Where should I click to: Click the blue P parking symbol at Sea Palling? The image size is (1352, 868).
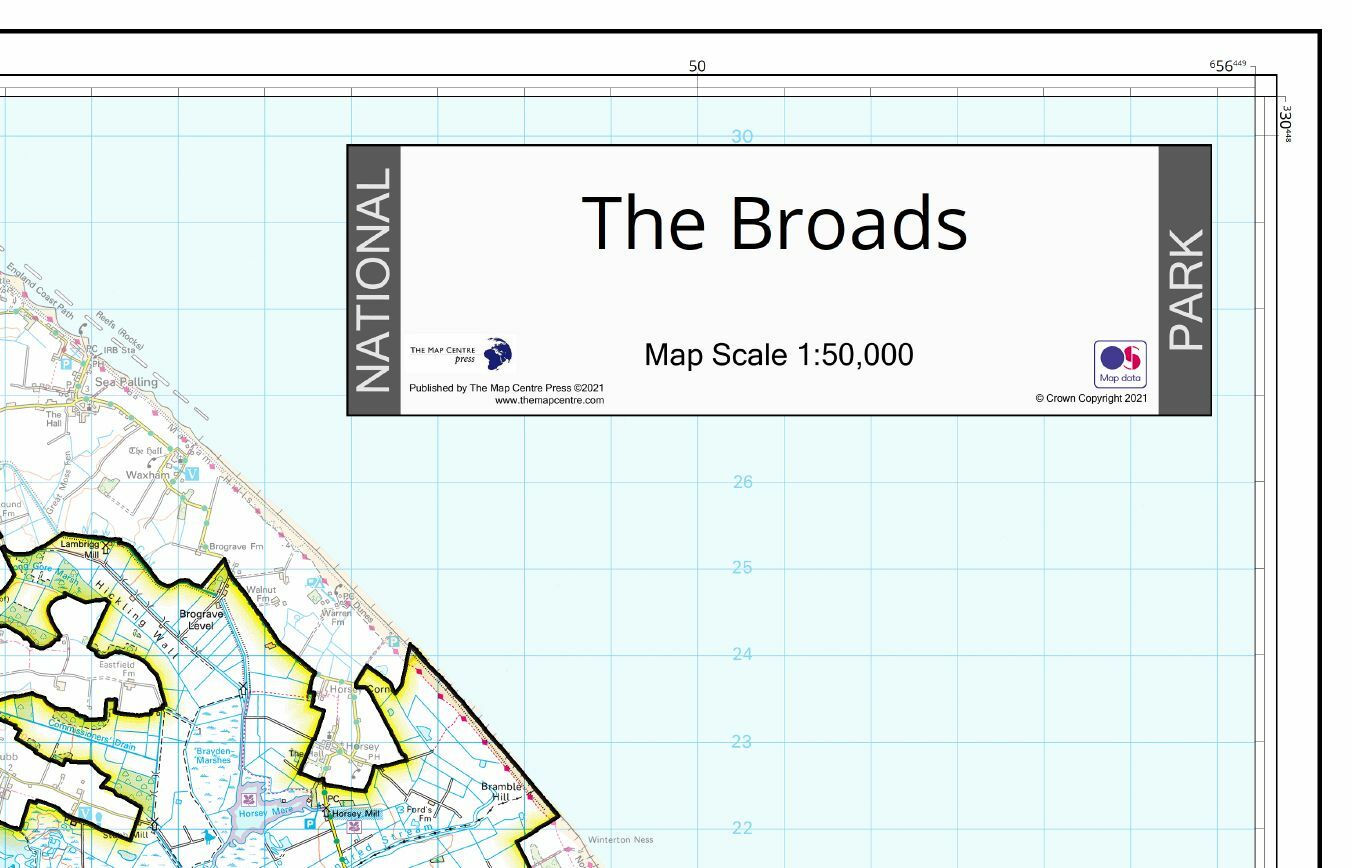pos(66,364)
